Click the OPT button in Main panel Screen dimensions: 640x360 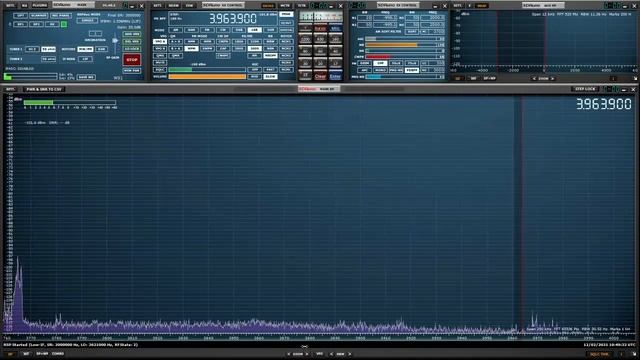(20, 16)
